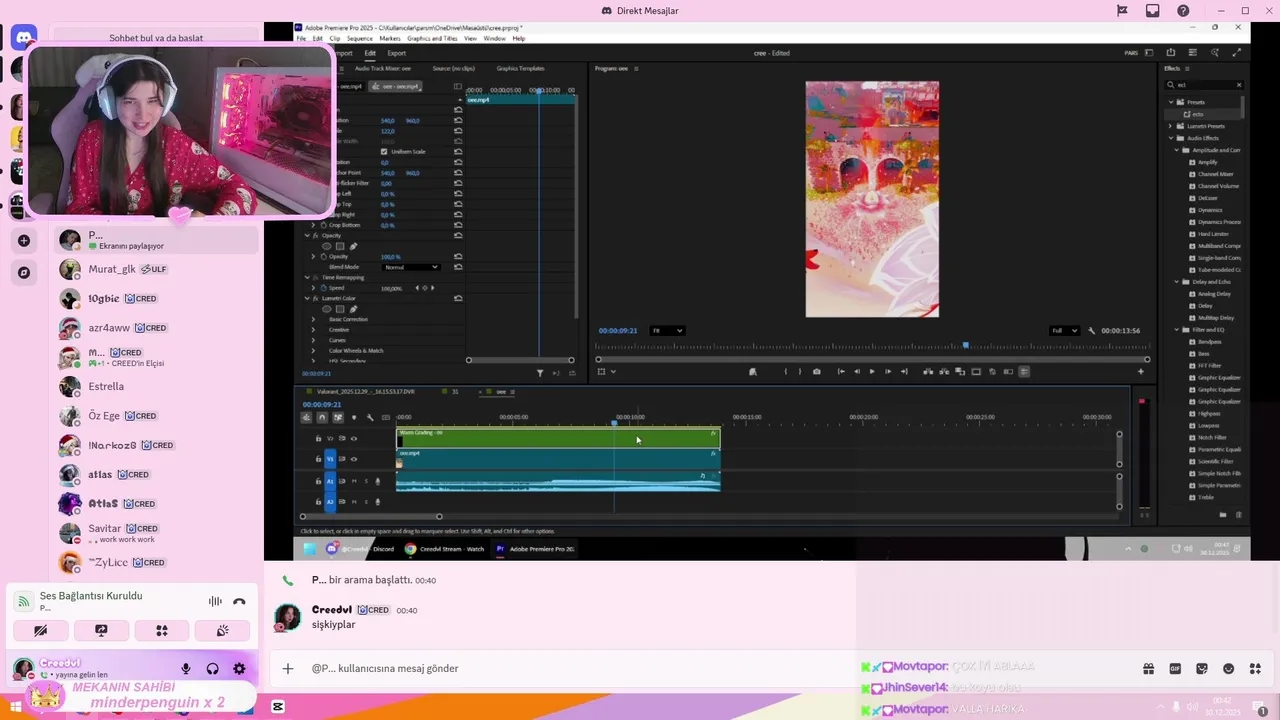
Task: Toggle Discord camera button in voice panel
Action: [x=40, y=631]
